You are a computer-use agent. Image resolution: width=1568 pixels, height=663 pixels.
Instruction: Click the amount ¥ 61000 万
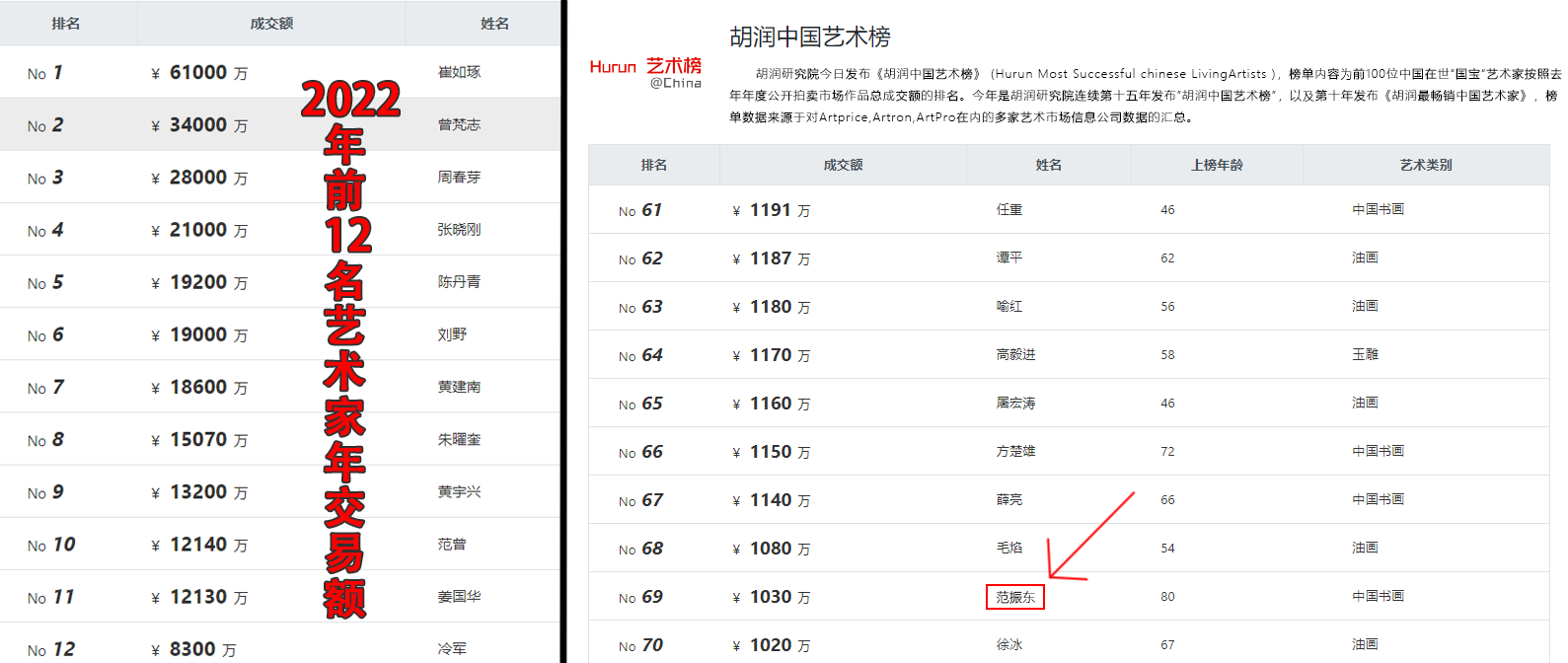(x=199, y=73)
